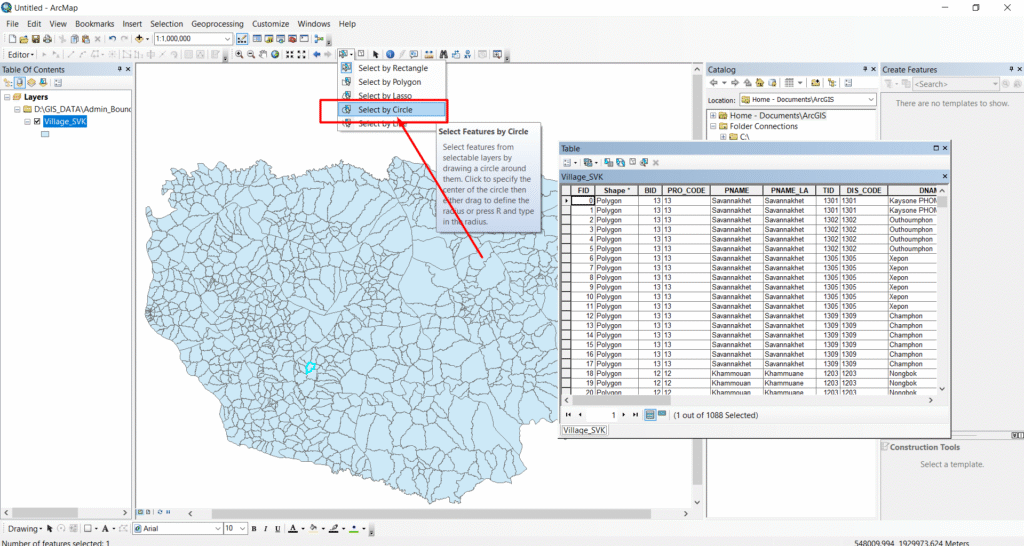Click the Fixed Zoom In icon
Viewport: 1024px width, 546px height.
click(x=289, y=55)
